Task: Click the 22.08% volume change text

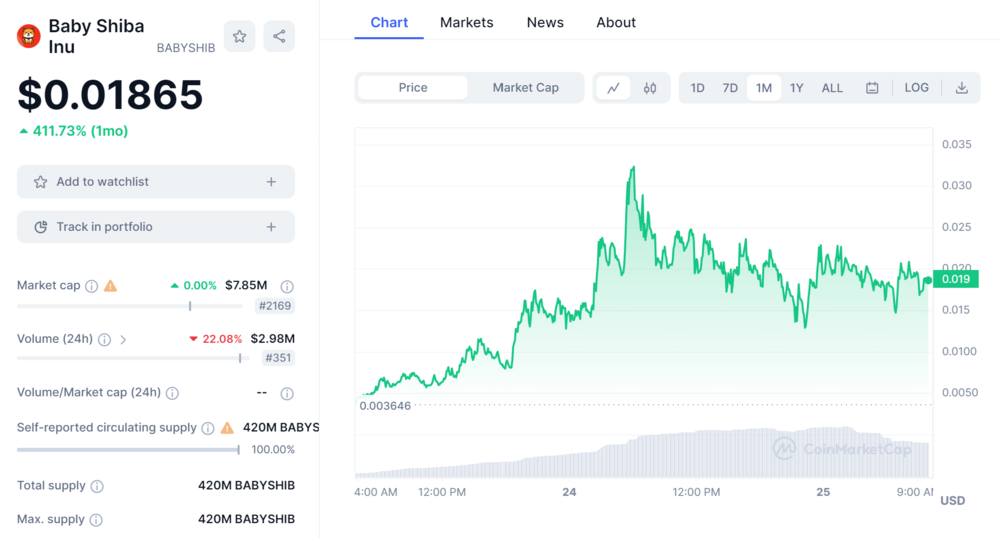Action: tap(222, 339)
